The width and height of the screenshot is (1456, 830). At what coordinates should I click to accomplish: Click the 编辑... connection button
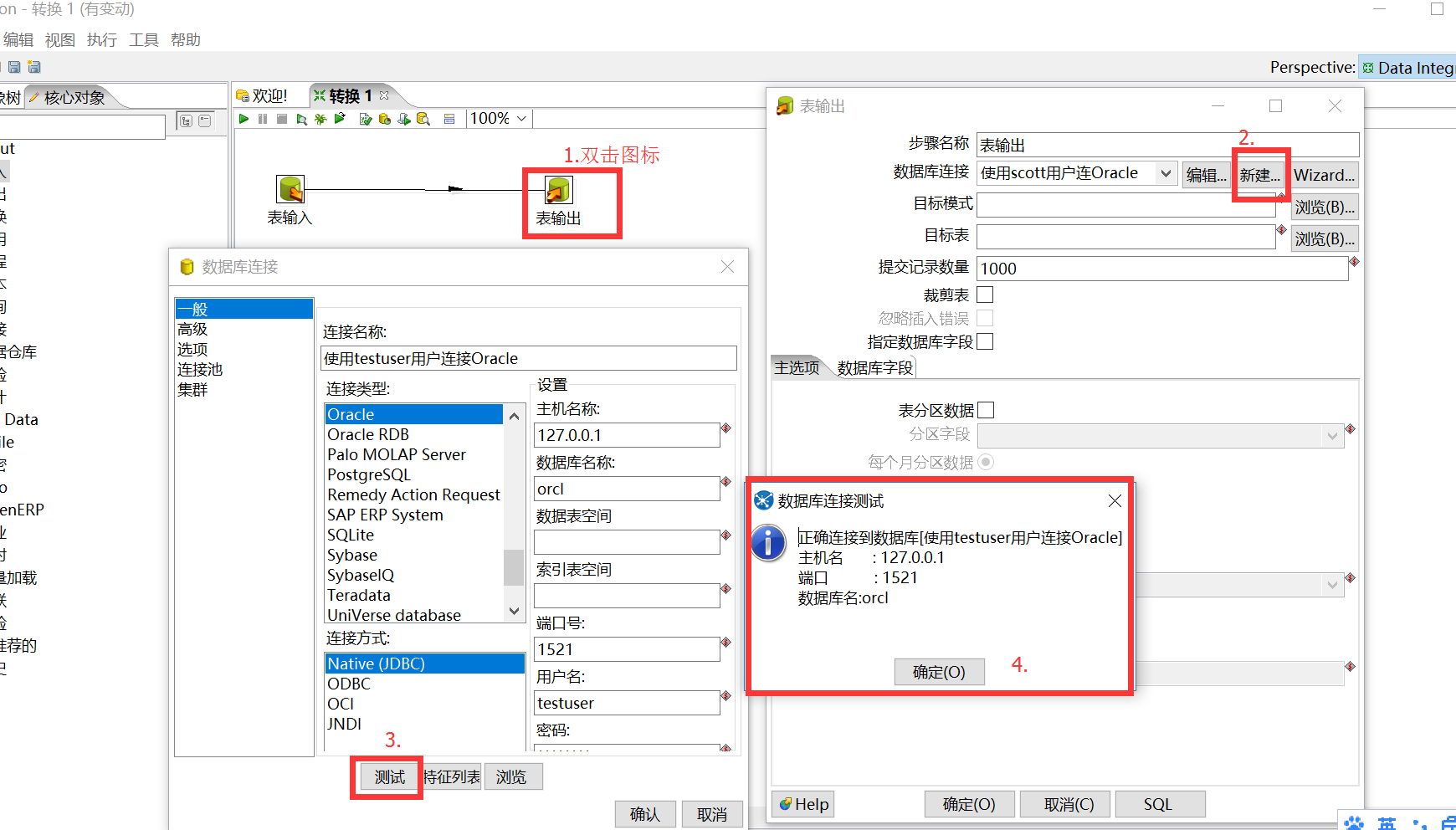click(1206, 175)
